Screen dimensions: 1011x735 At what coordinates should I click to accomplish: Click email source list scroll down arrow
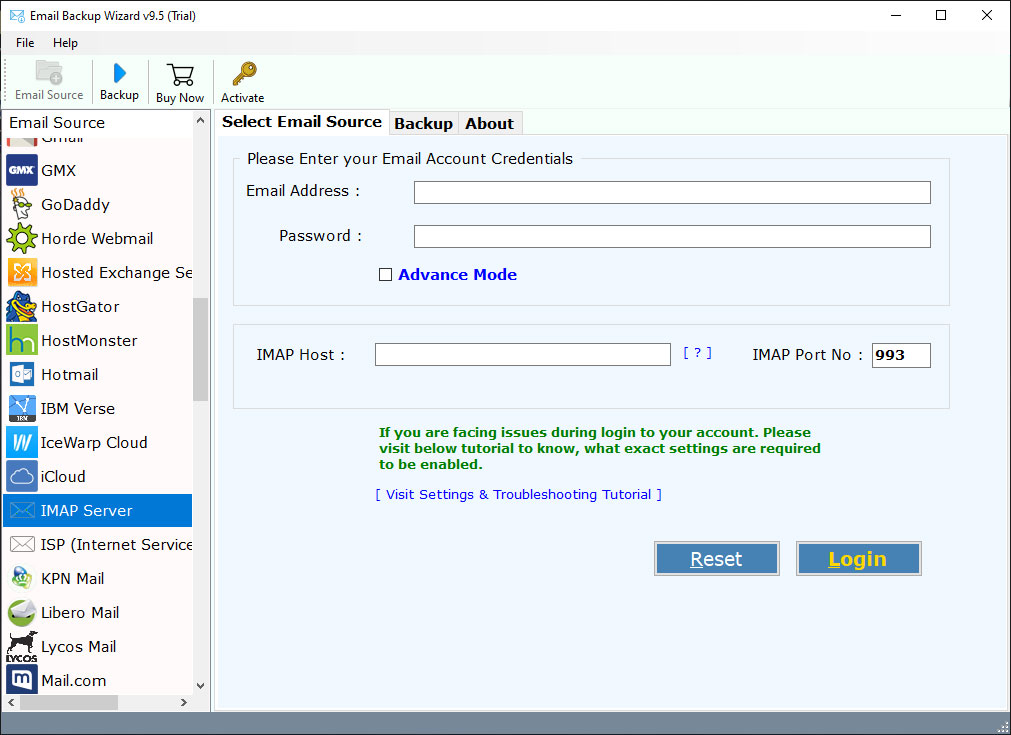pyautogui.click(x=201, y=686)
